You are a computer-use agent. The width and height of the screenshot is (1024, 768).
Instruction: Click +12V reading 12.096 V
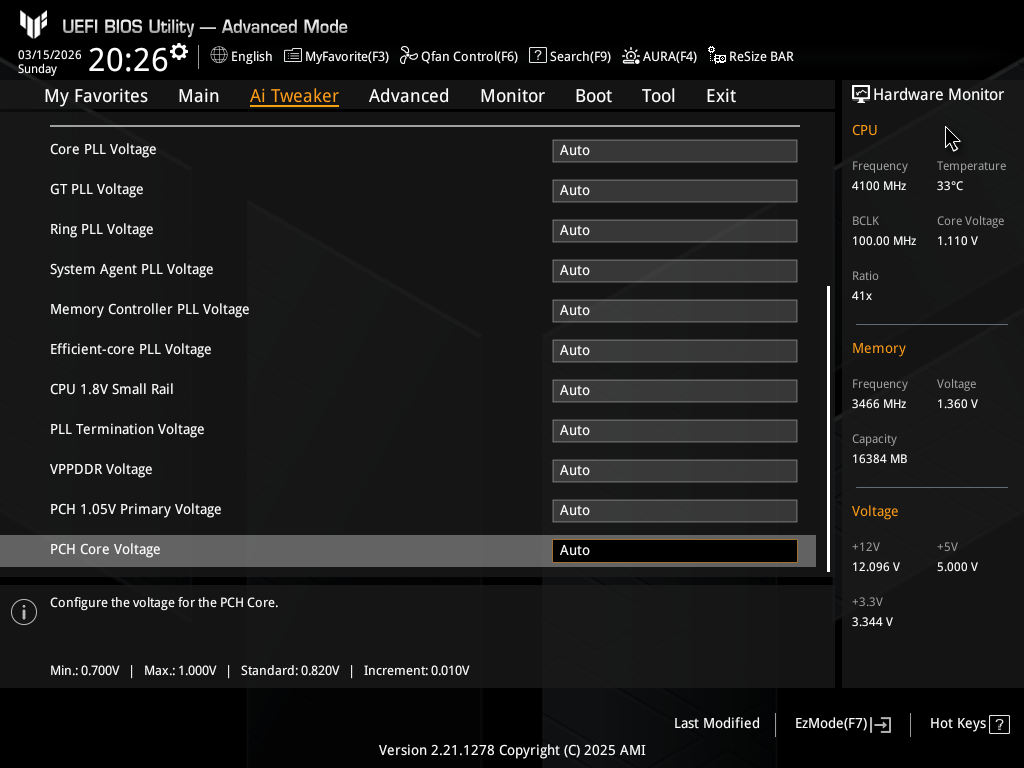pyautogui.click(x=876, y=567)
